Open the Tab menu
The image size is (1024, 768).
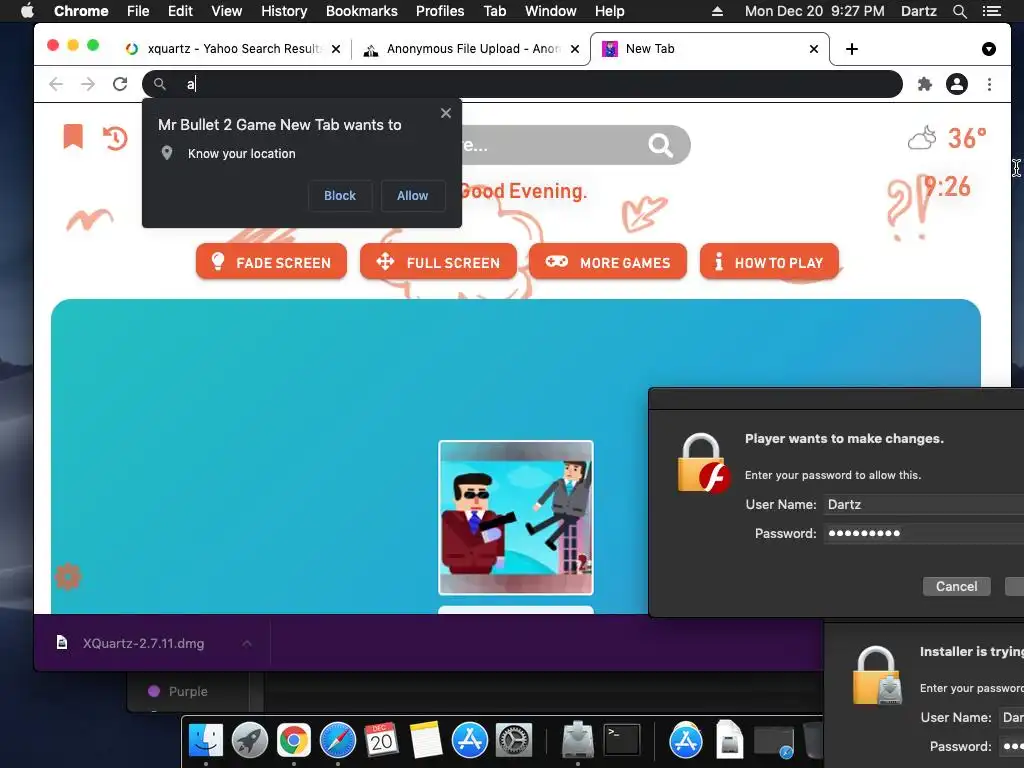pyautogui.click(x=494, y=11)
